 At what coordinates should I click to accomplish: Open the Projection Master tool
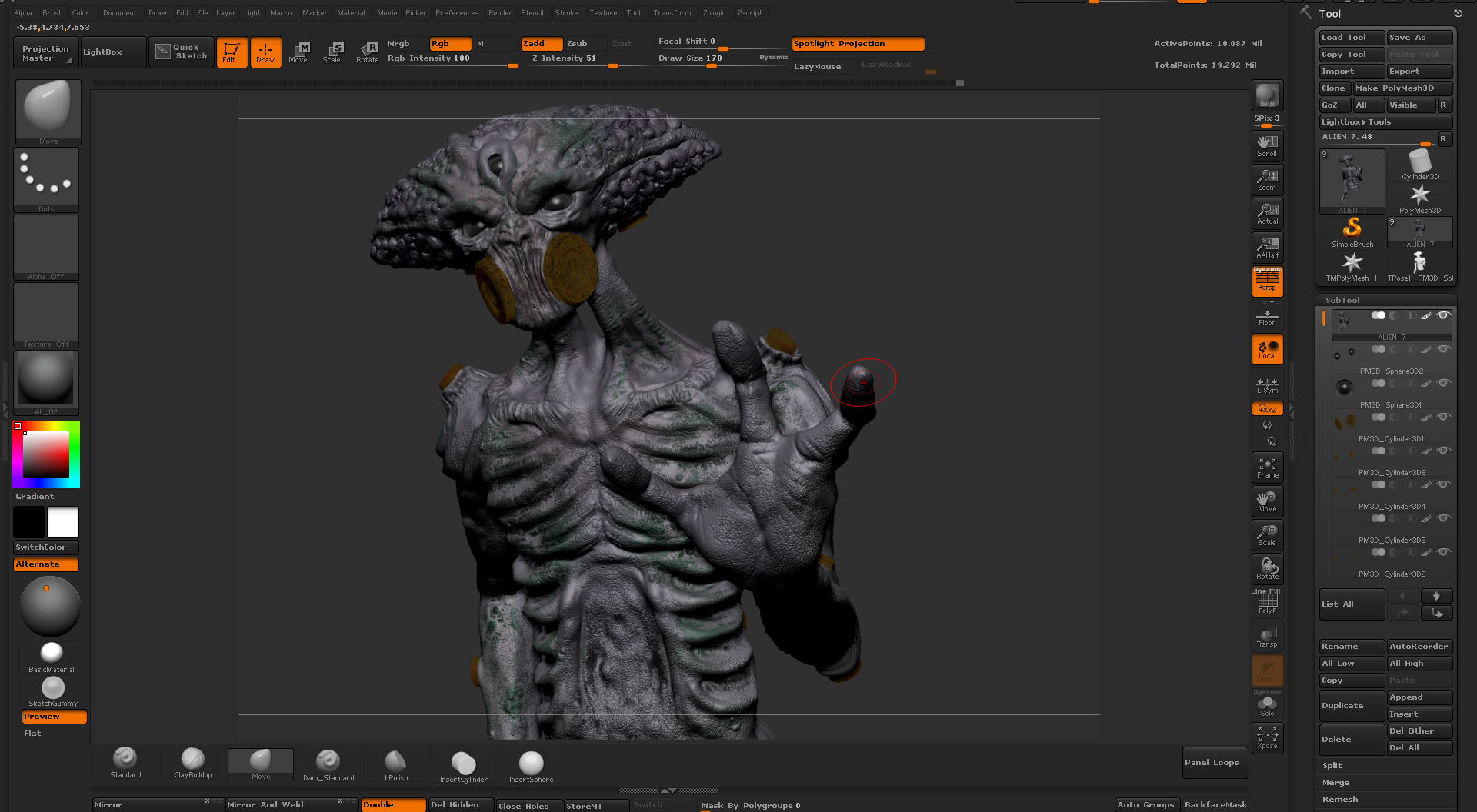(46, 52)
